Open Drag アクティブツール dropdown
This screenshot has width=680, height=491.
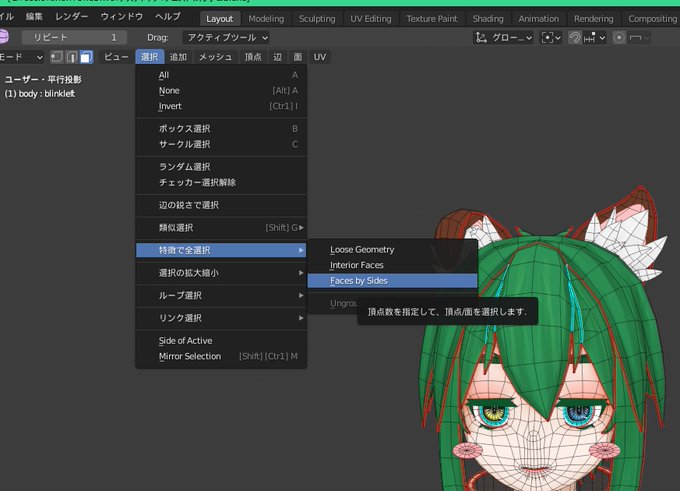[226, 38]
